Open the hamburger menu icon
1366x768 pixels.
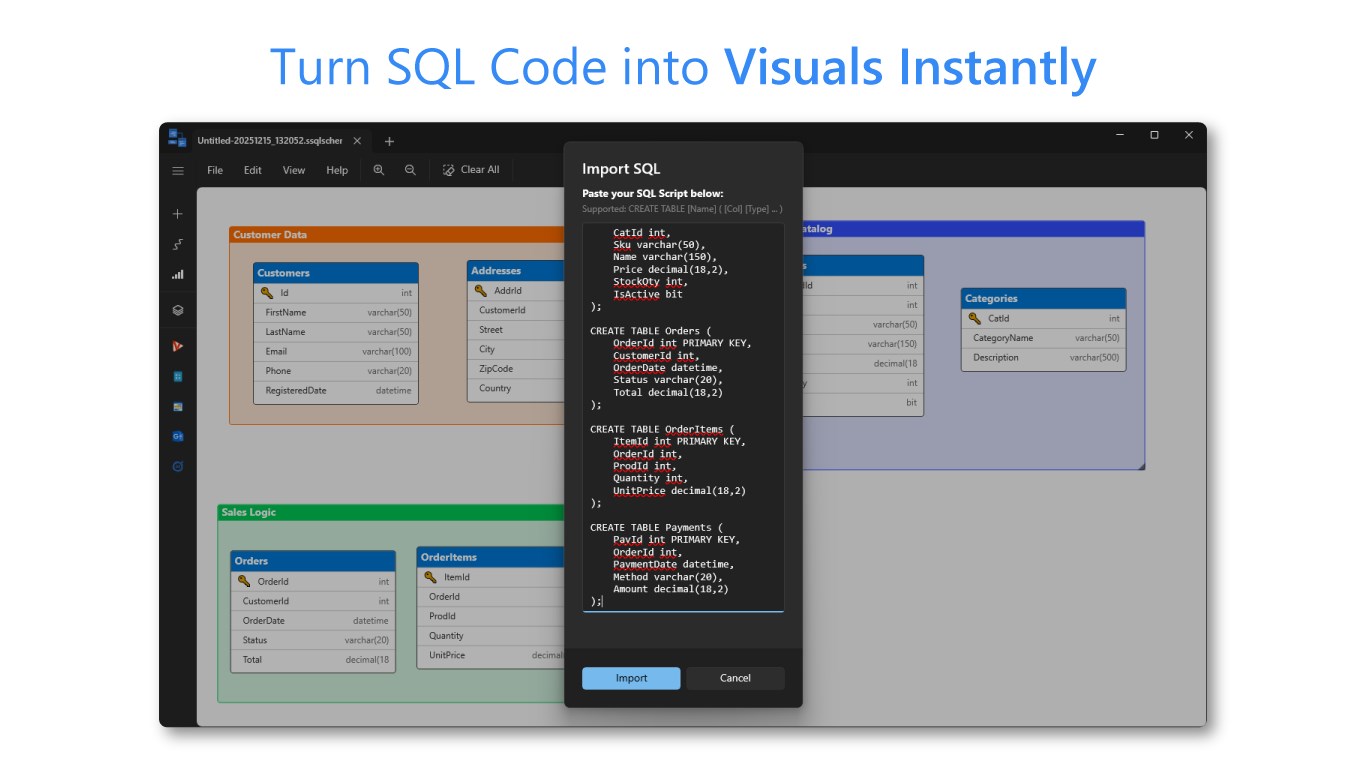(x=178, y=170)
